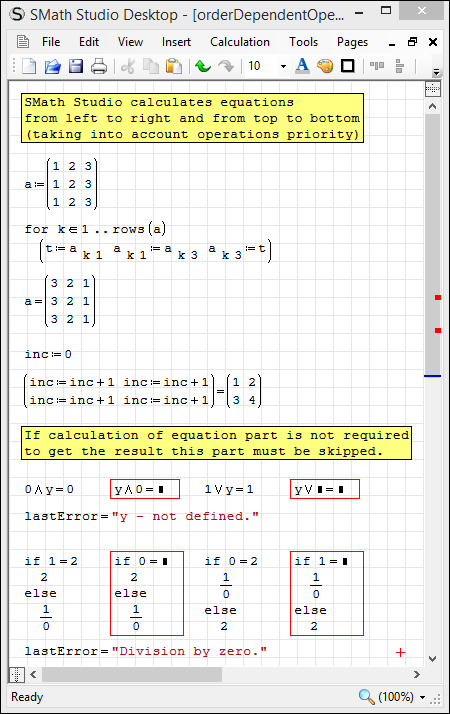The image size is (450, 714).
Task: Open the text color A icon
Action: 302,66
